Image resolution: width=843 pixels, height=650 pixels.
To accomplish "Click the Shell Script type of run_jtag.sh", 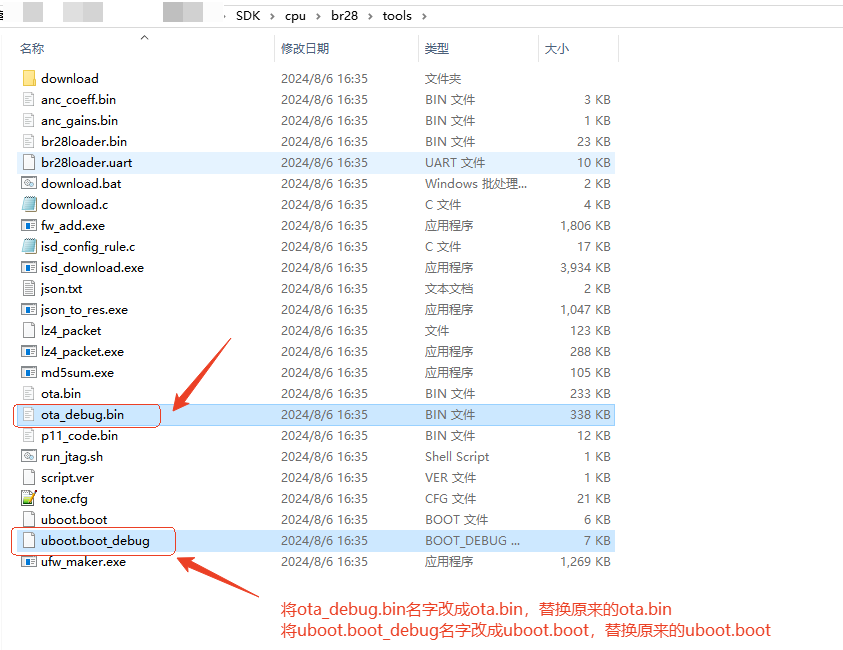I will (457, 456).
